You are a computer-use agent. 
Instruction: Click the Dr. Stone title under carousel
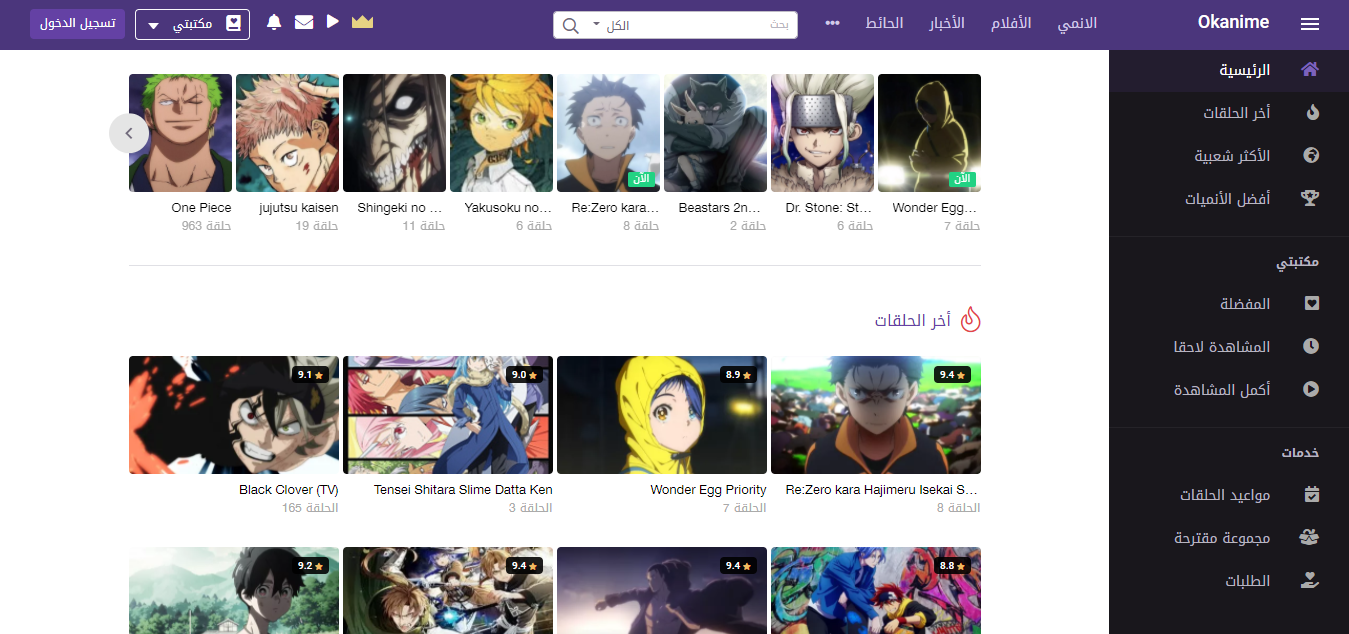point(829,208)
